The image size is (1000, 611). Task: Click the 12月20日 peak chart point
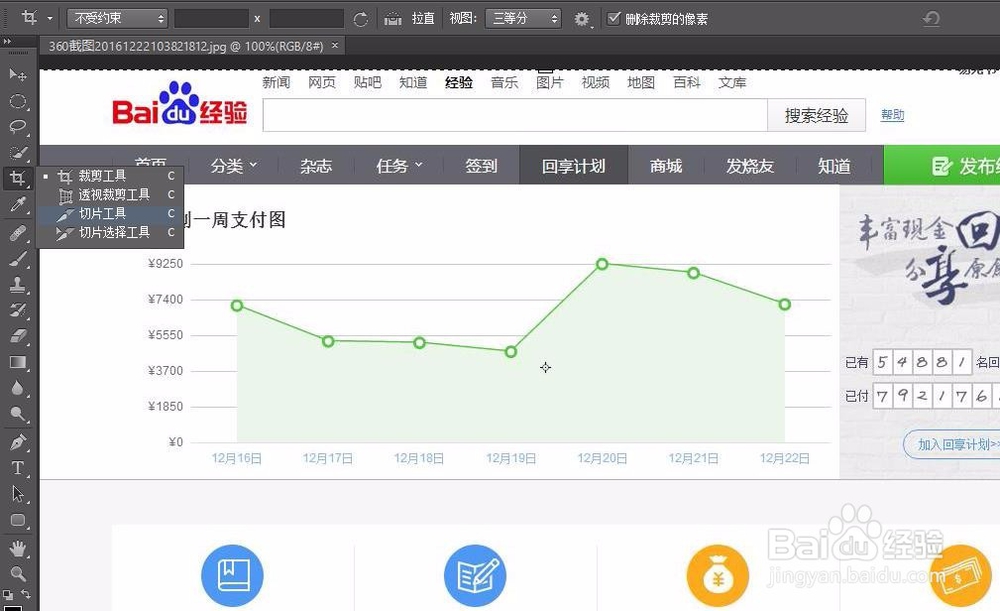click(x=602, y=263)
